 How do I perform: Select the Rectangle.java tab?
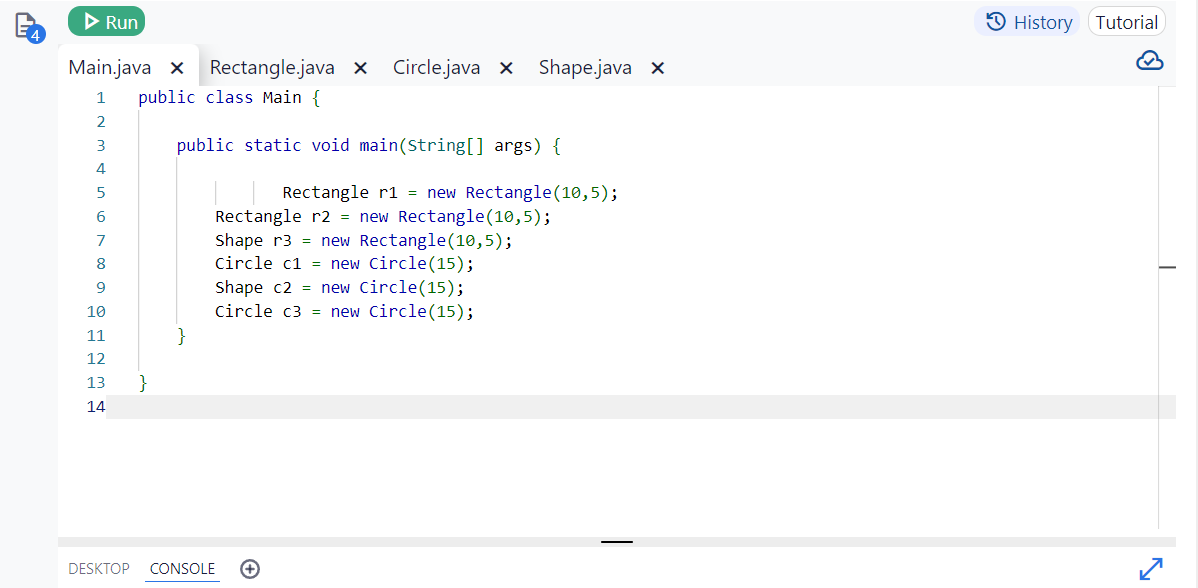(272, 67)
